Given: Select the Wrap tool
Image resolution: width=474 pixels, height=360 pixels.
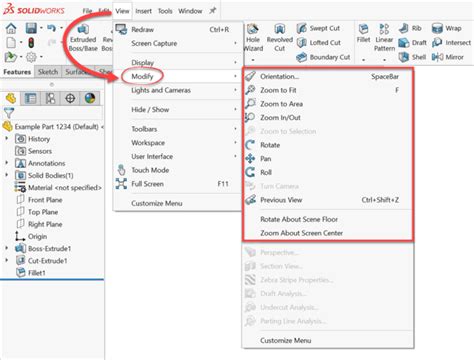Looking at the screenshot, I should coord(447,28).
